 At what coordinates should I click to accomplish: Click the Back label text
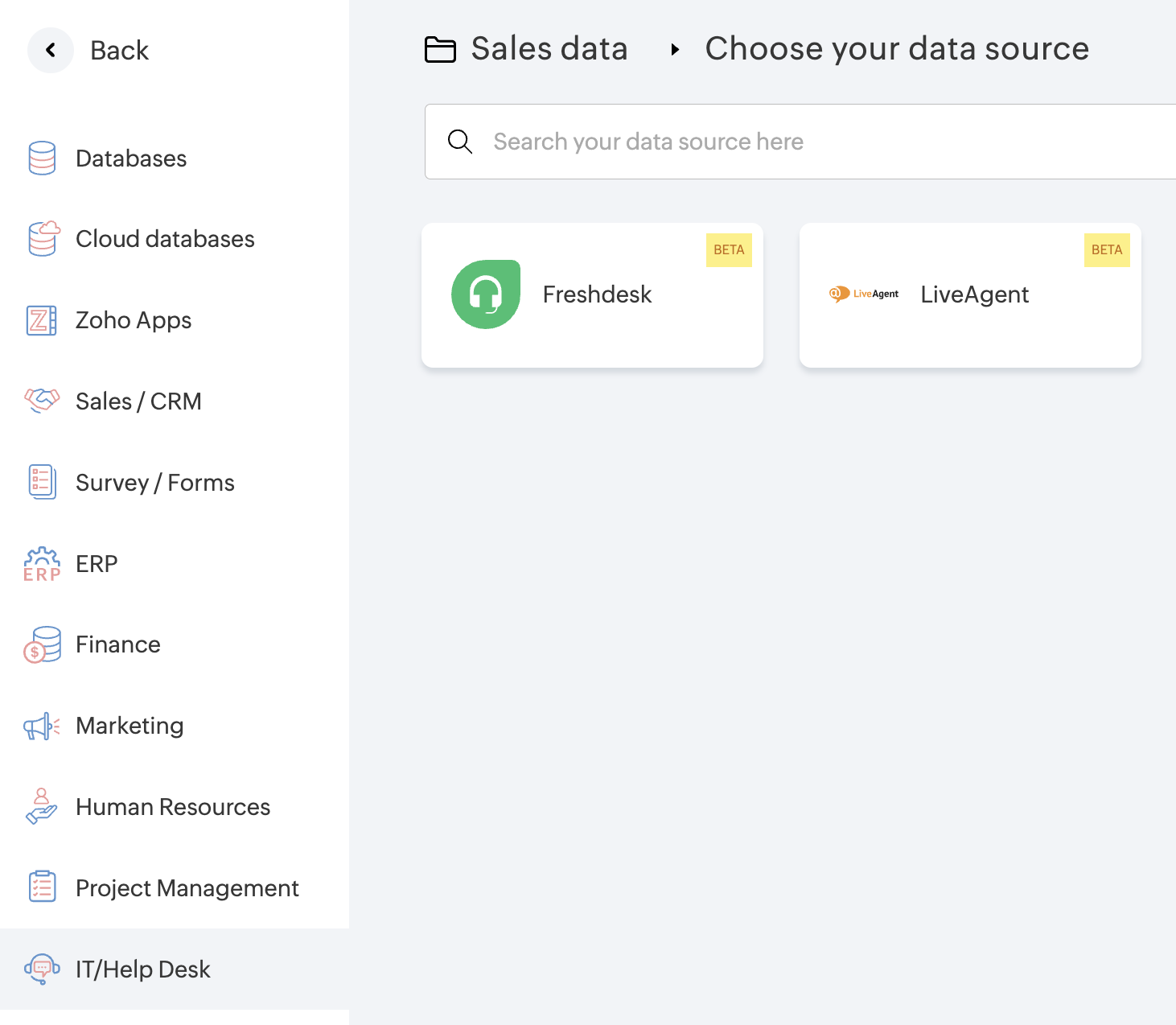[x=119, y=51]
